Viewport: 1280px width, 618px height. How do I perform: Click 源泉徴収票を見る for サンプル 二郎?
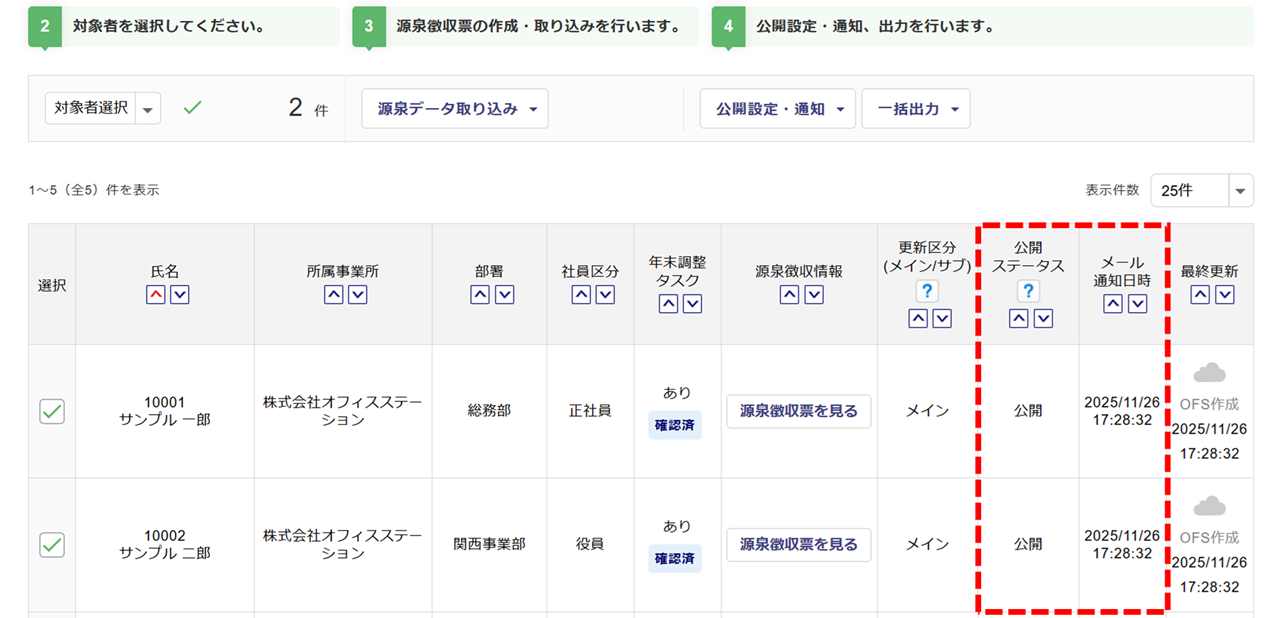point(798,545)
